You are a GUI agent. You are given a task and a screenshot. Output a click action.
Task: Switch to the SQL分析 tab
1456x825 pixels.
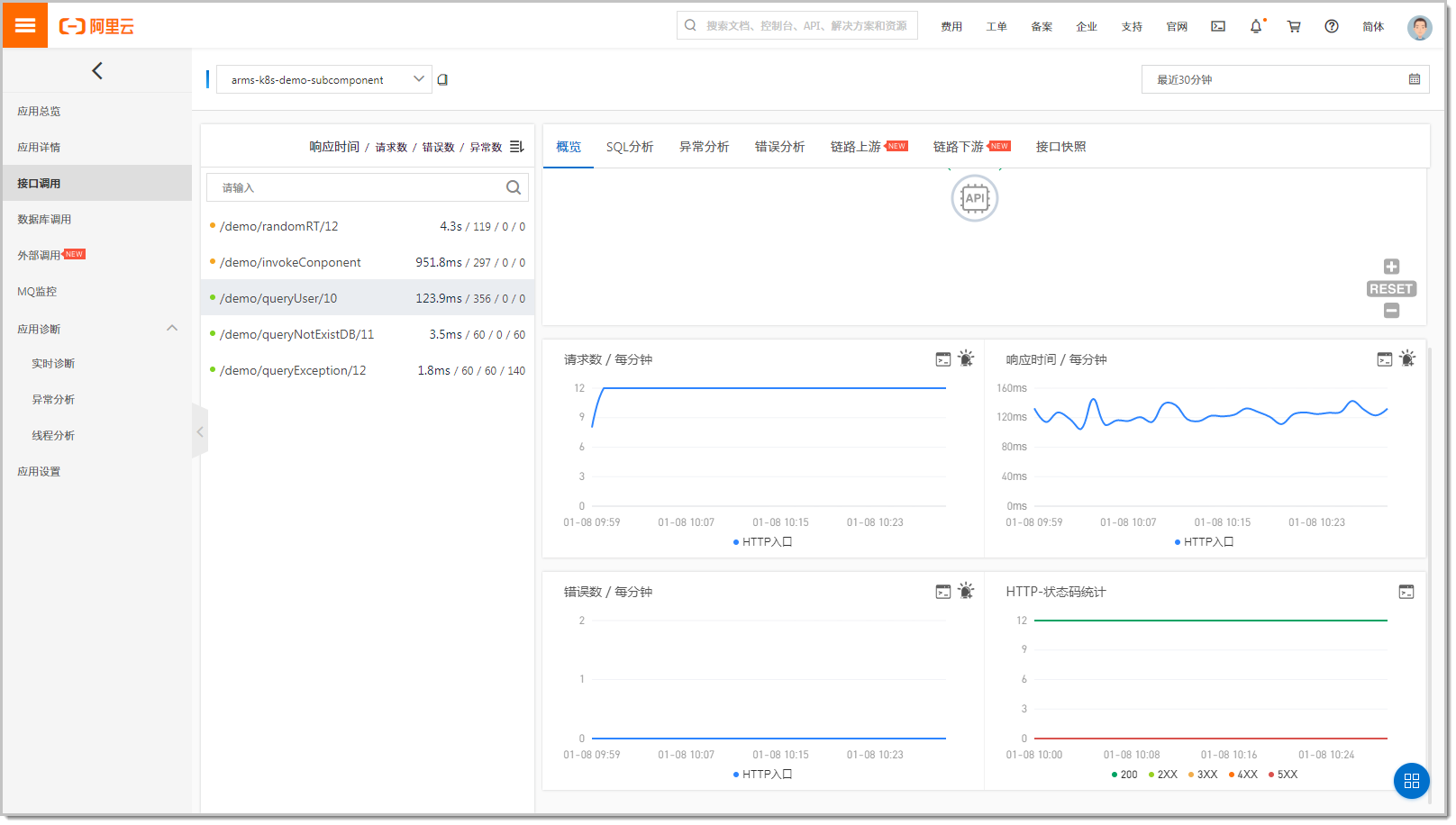[x=630, y=147]
